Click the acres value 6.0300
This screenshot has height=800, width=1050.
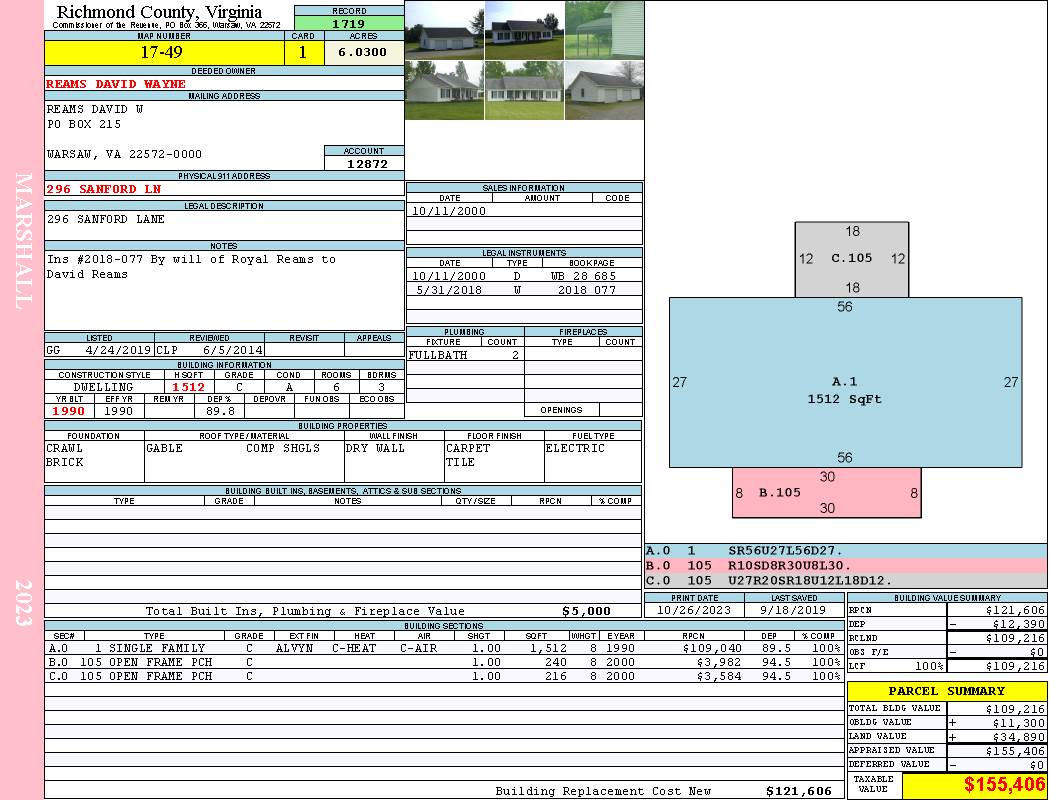click(362, 52)
